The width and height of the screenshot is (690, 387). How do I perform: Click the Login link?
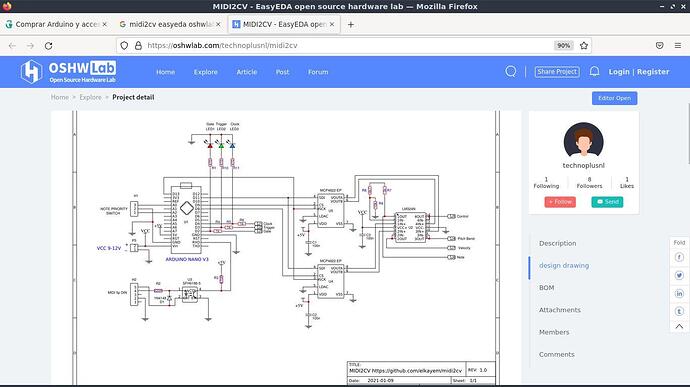tap(619, 71)
